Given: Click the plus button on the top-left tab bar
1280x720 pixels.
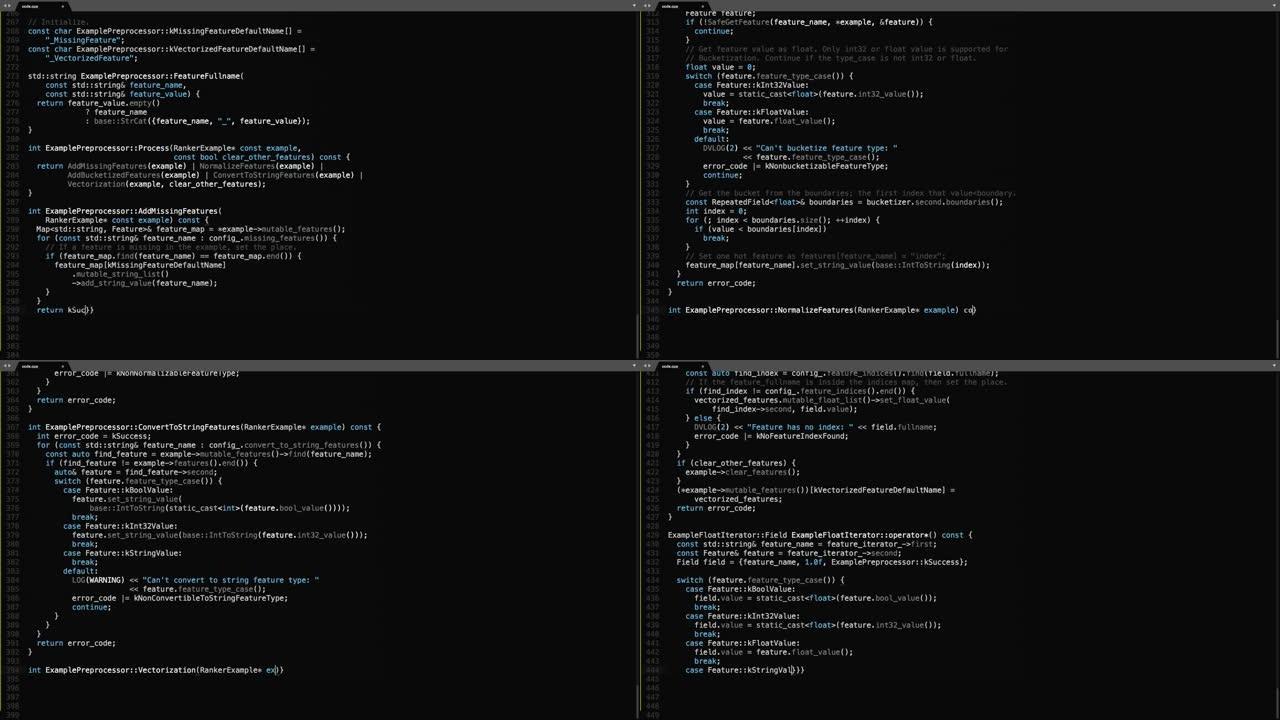Looking at the screenshot, I should tap(62, 6).
